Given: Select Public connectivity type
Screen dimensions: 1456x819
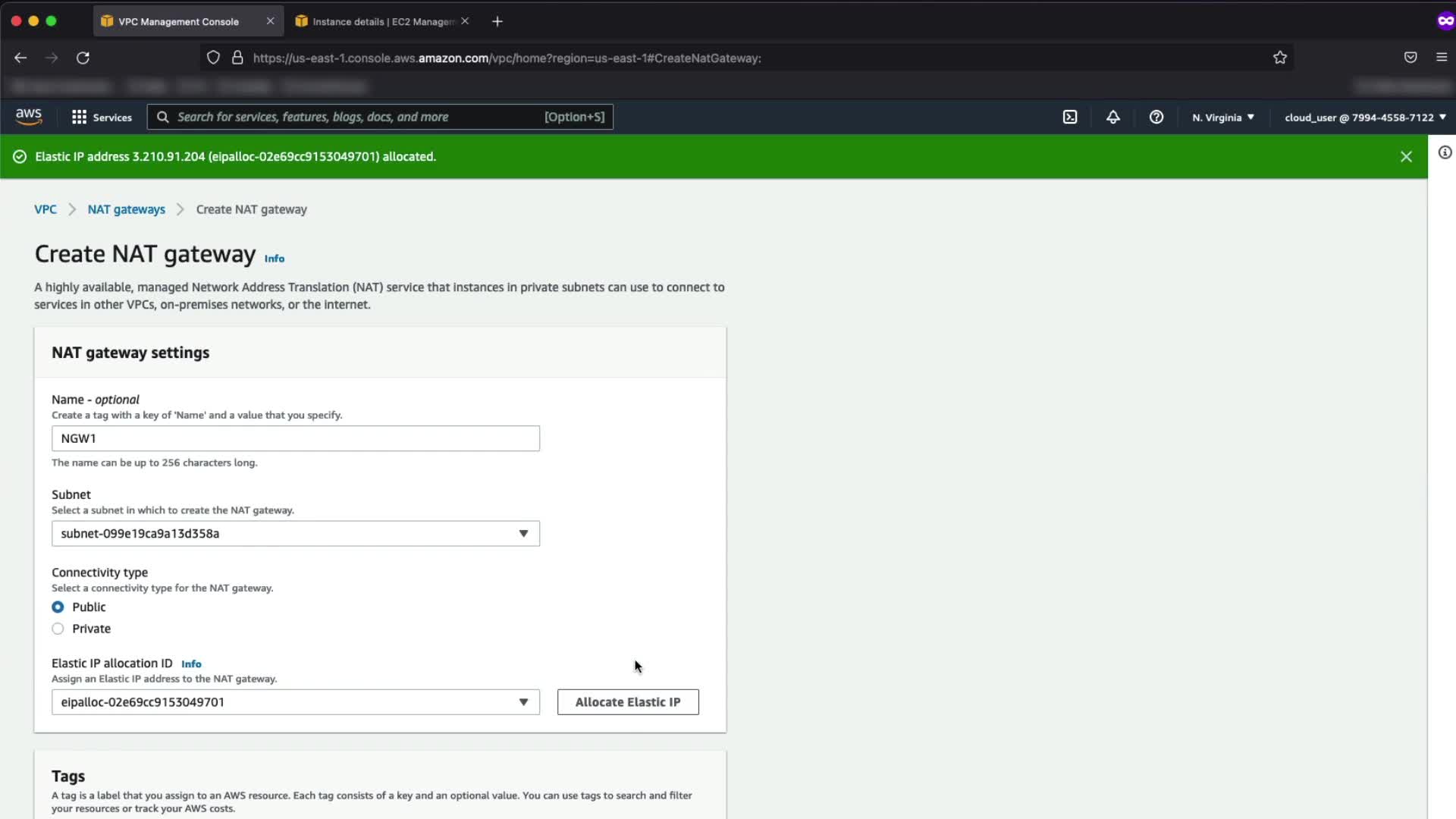Looking at the screenshot, I should [x=58, y=607].
